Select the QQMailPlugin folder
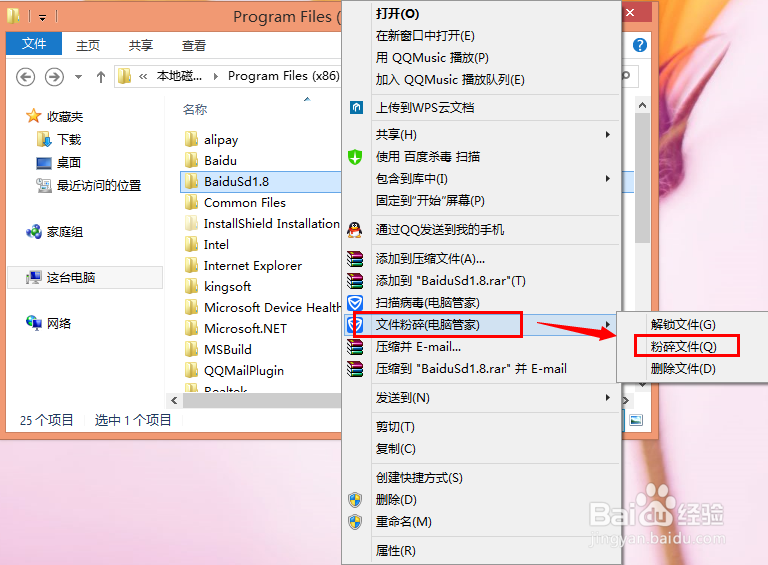This screenshot has width=768, height=565. [x=244, y=371]
